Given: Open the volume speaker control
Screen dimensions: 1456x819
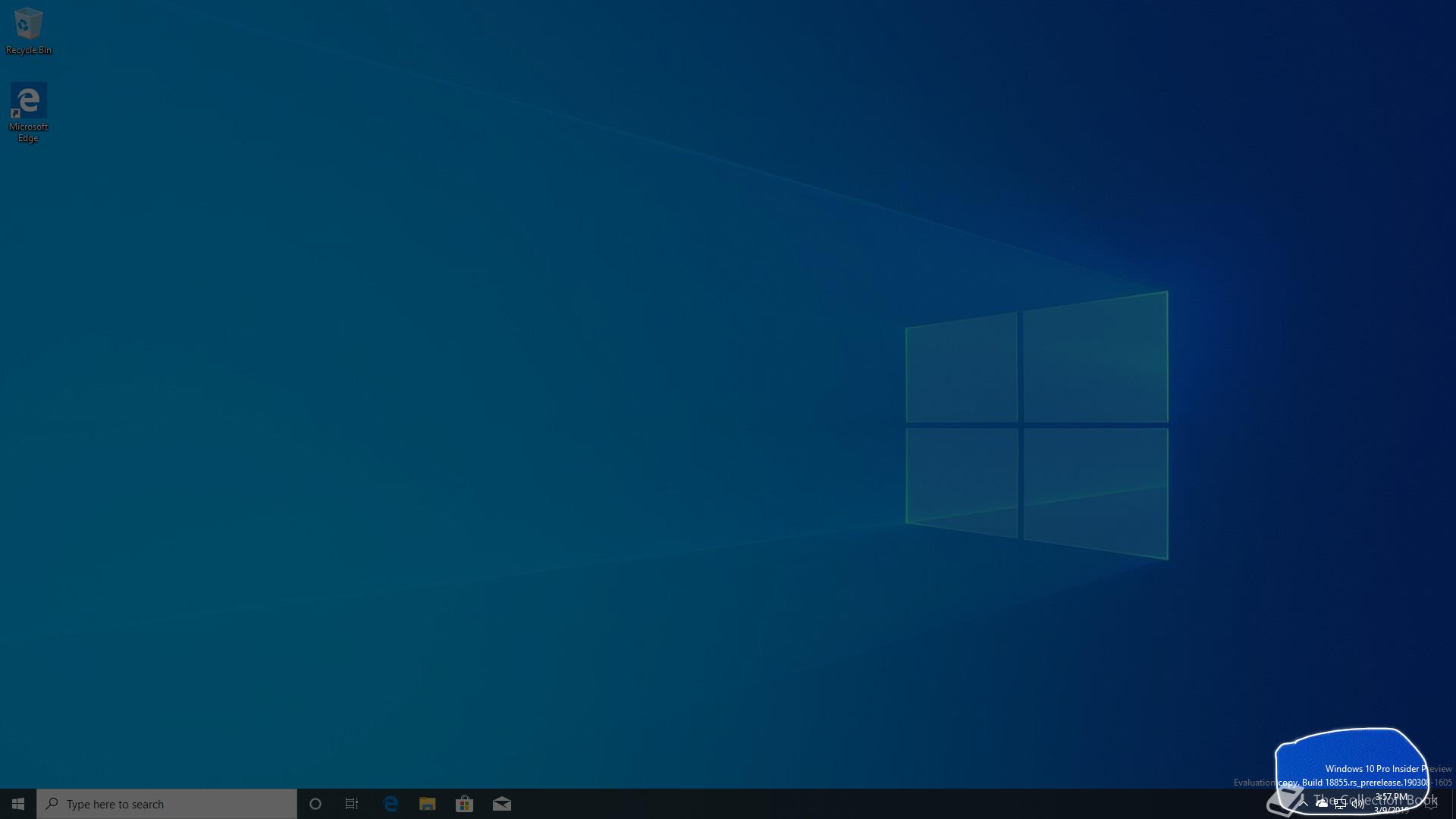Looking at the screenshot, I should pyautogui.click(x=1358, y=804).
